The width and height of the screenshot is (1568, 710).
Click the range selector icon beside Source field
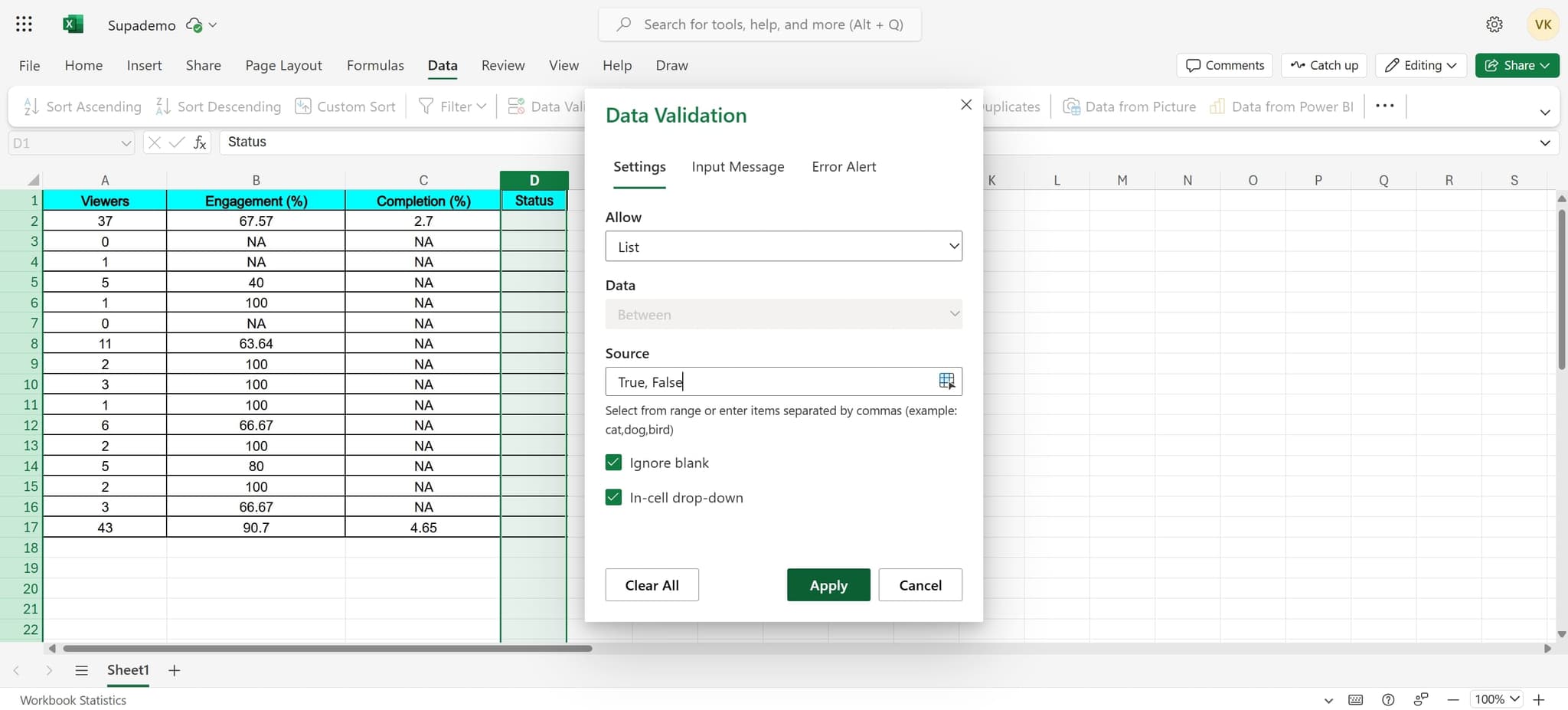tap(946, 381)
